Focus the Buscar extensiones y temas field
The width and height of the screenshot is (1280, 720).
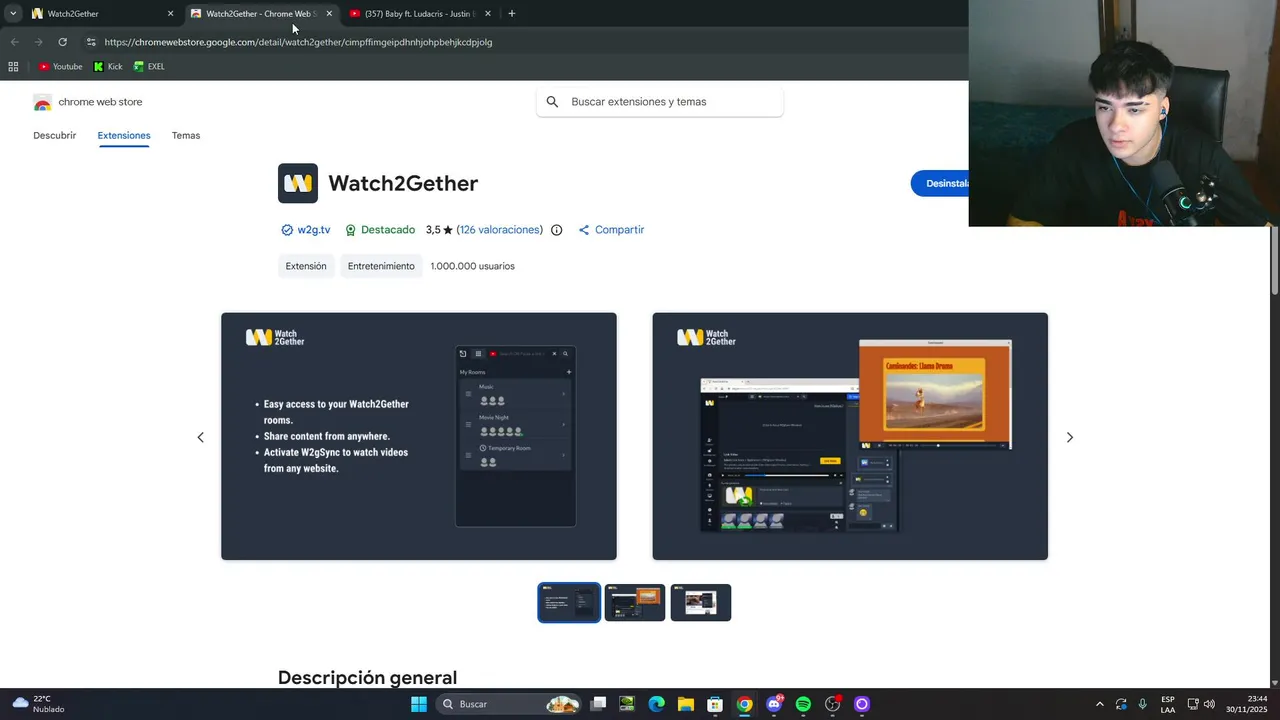660,102
